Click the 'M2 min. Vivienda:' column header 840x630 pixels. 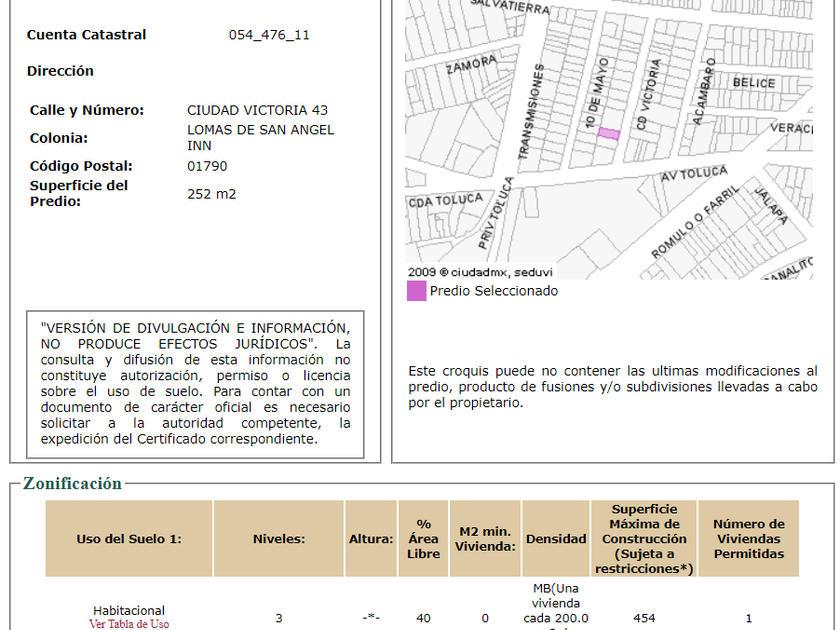click(x=485, y=539)
